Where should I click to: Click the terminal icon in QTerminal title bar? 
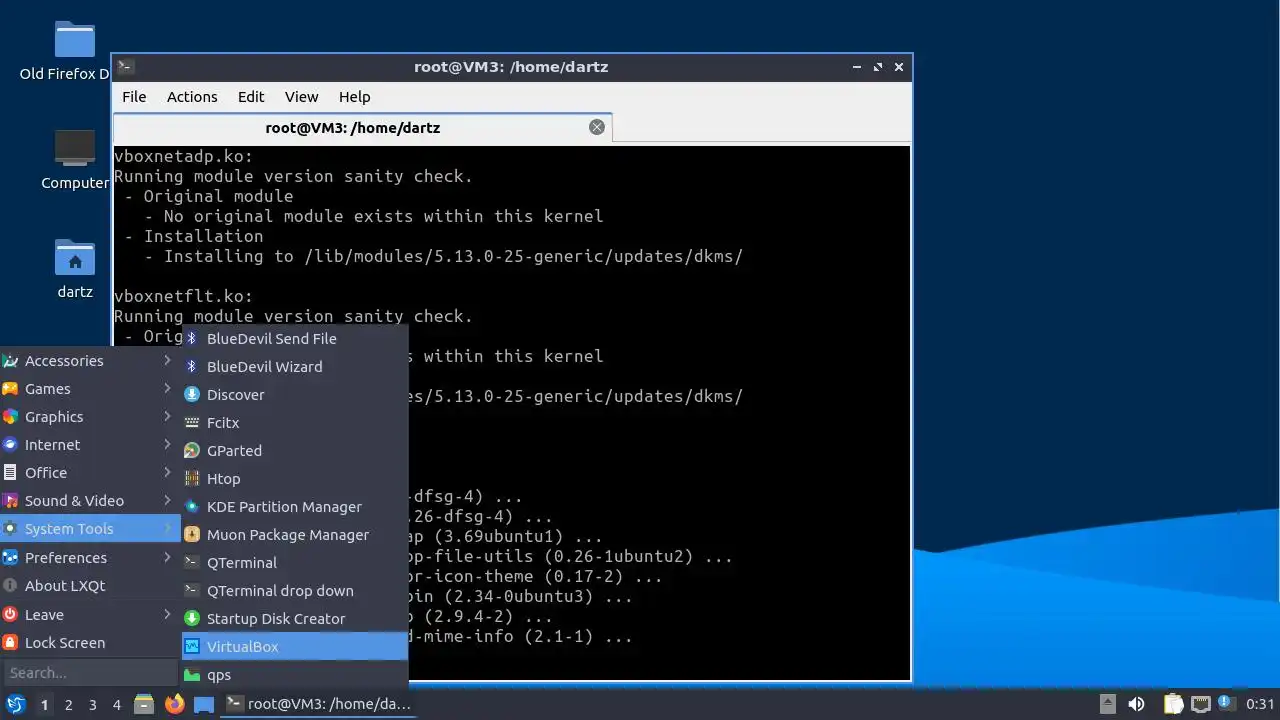coord(125,67)
